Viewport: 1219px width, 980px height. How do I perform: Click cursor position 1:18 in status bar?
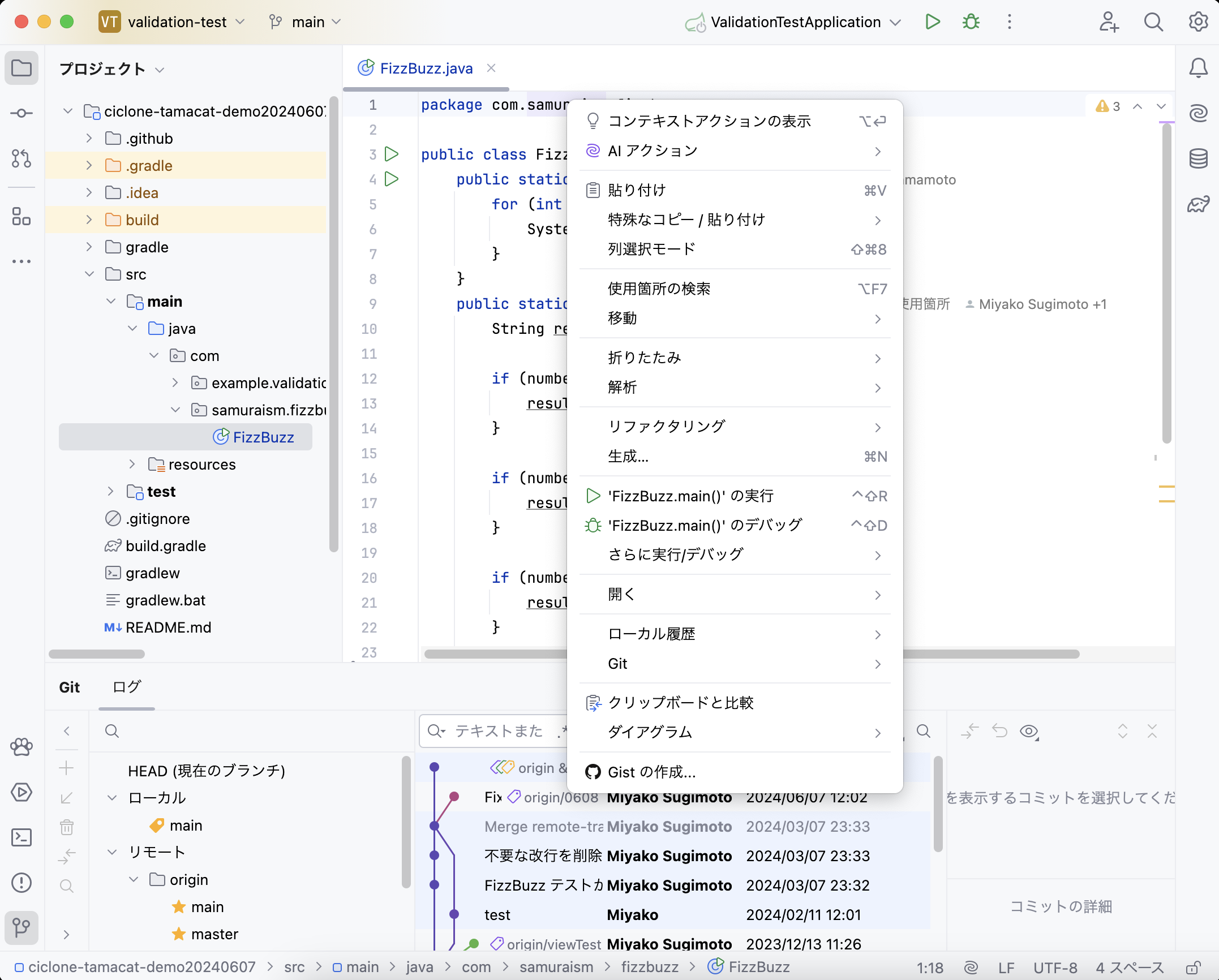930,968
